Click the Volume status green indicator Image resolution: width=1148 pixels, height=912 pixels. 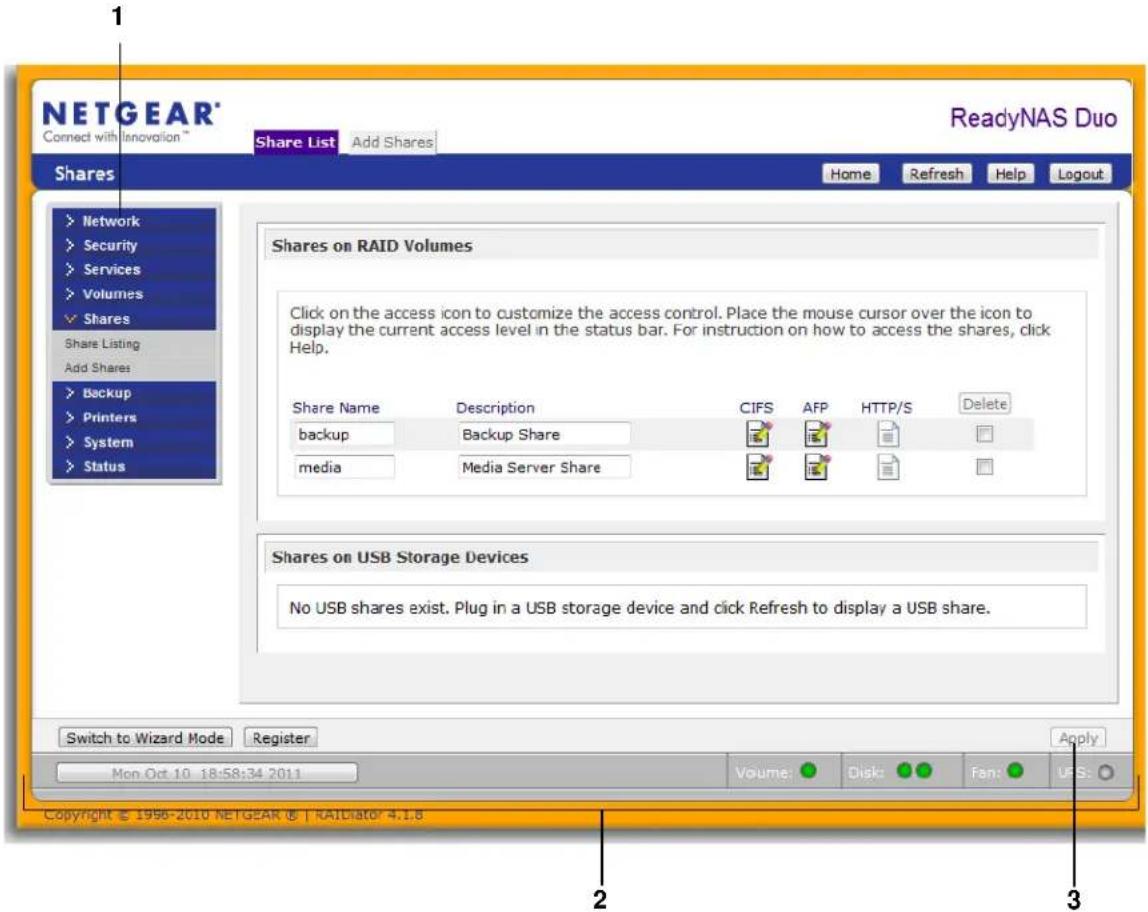(808, 771)
